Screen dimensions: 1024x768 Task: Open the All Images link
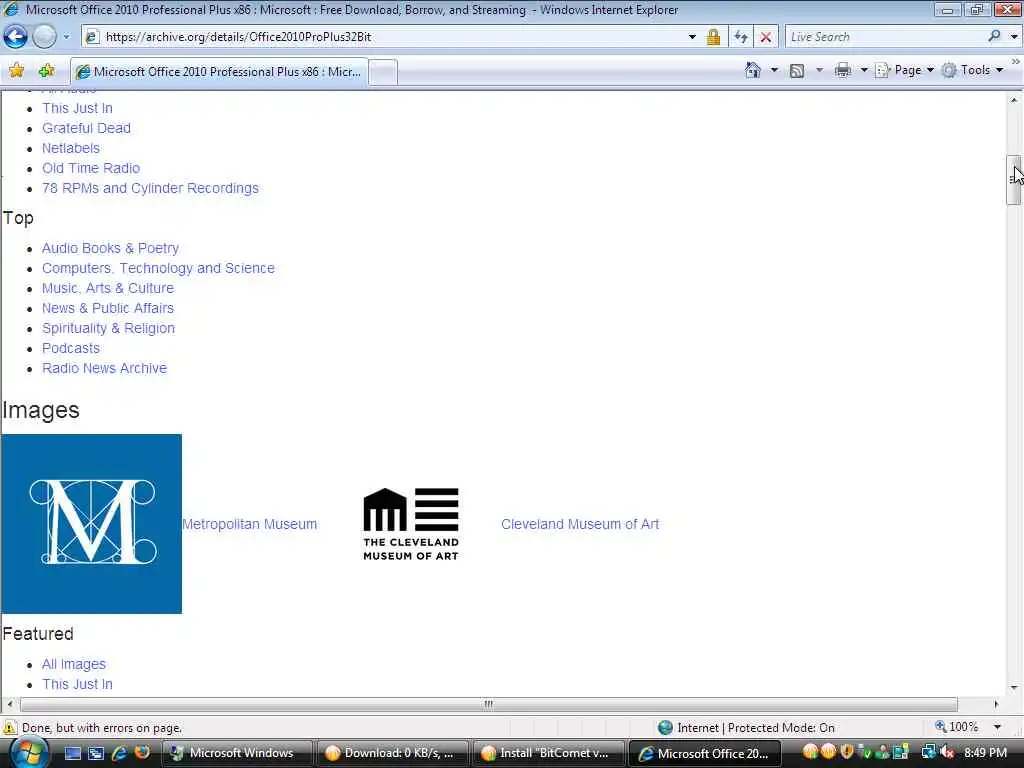(x=74, y=664)
